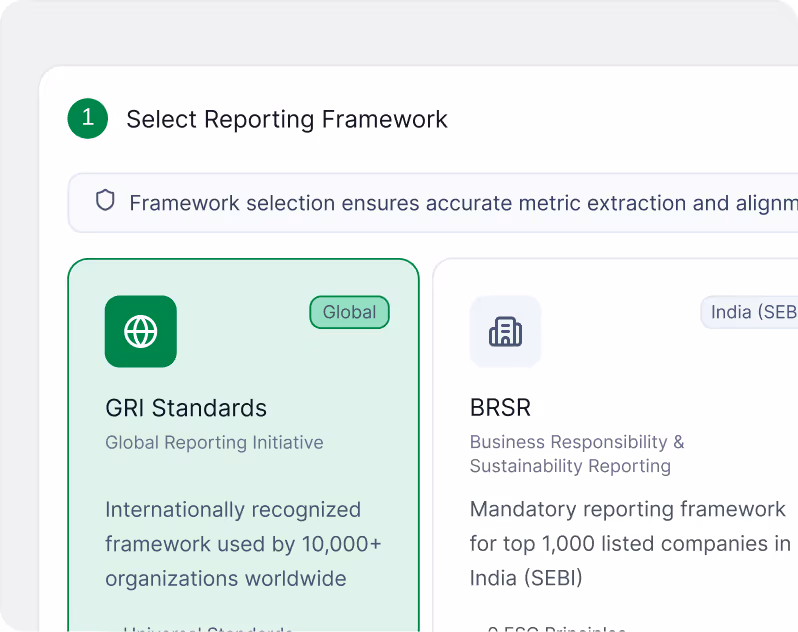This screenshot has height=632, width=798.
Task: Click the "GRI Standards" title text
Action: [186, 408]
